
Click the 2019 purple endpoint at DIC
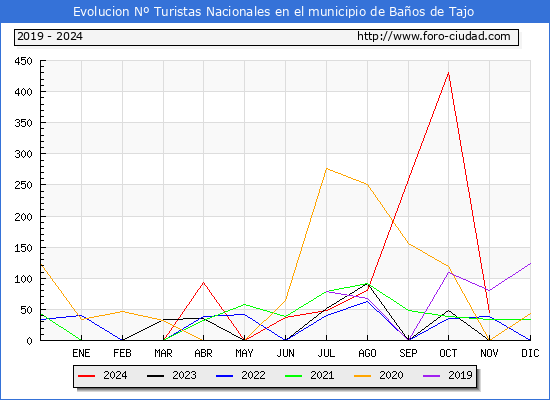point(530,263)
